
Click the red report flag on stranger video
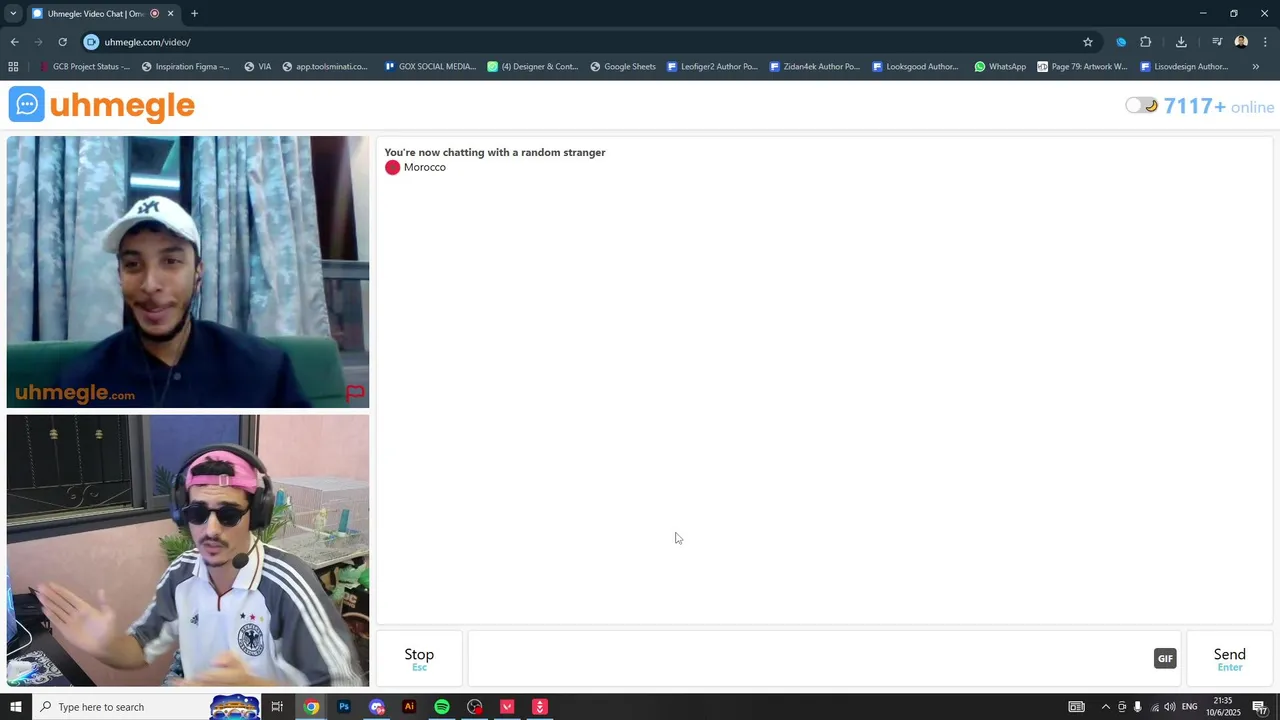[355, 393]
